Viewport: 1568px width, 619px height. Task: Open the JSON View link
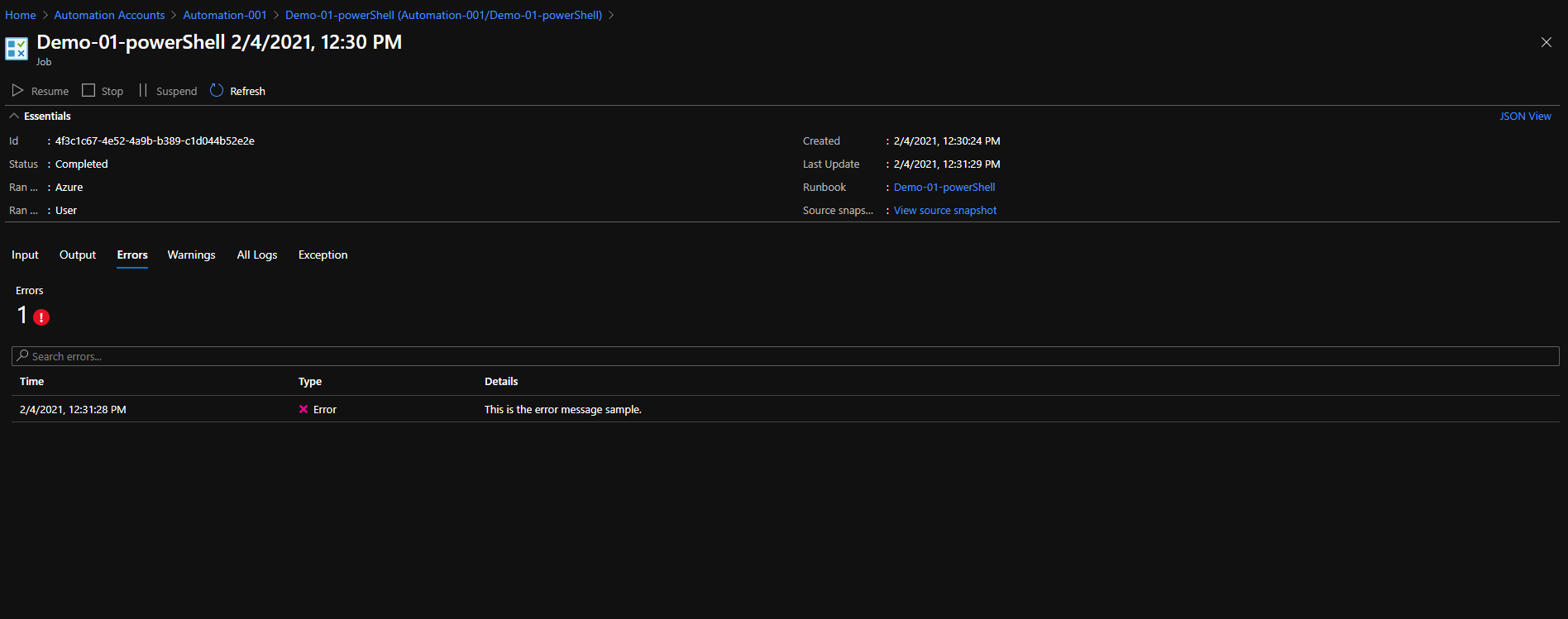click(x=1525, y=116)
